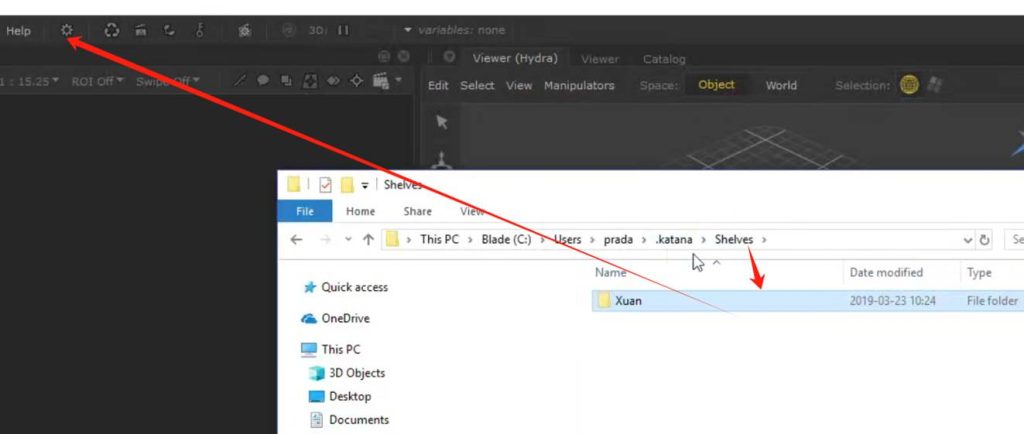Click the speech bubble annotation icon
This screenshot has width=1024, height=434.
pyautogui.click(x=264, y=81)
